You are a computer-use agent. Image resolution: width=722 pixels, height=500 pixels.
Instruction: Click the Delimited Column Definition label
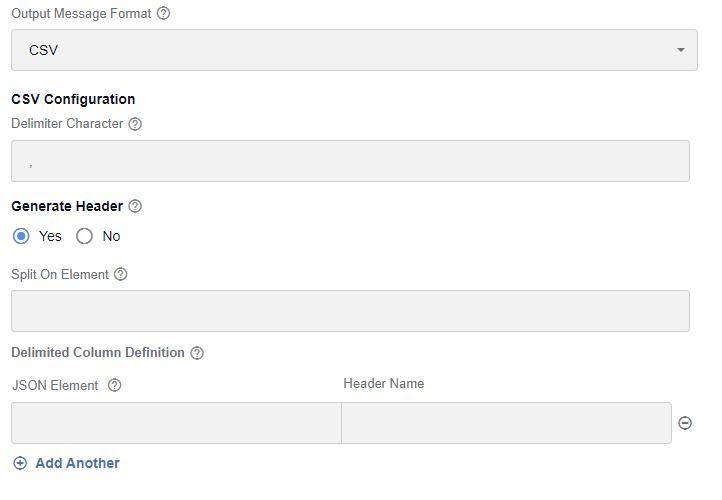(98, 353)
